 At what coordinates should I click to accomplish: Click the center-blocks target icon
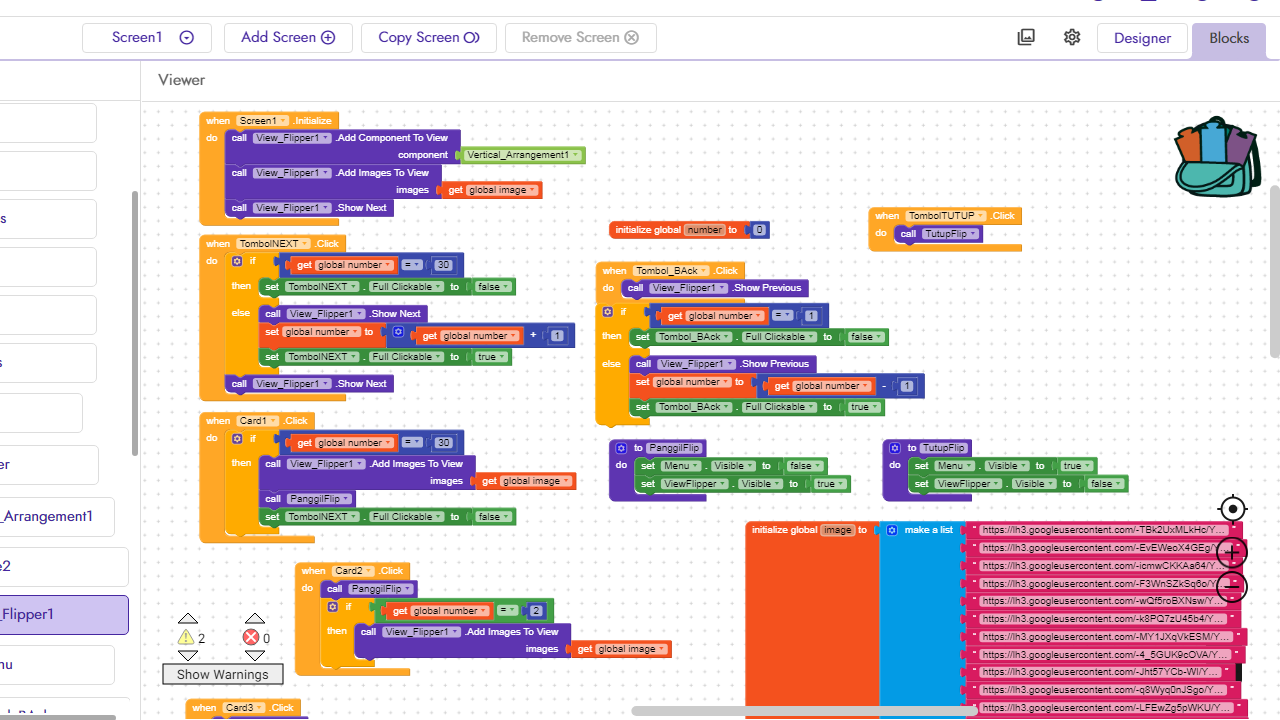click(1232, 509)
